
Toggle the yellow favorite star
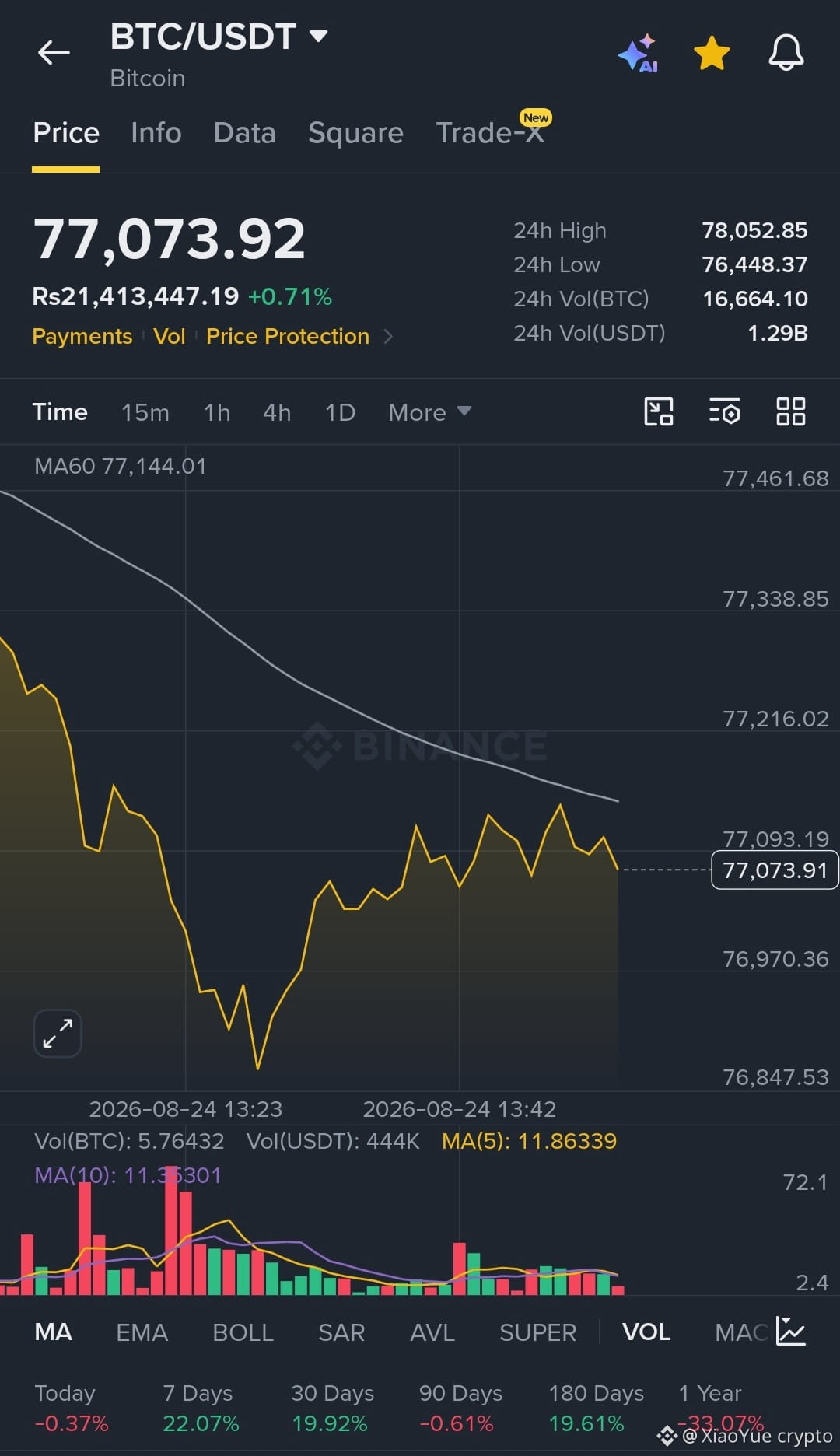pyautogui.click(x=712, y=54)
